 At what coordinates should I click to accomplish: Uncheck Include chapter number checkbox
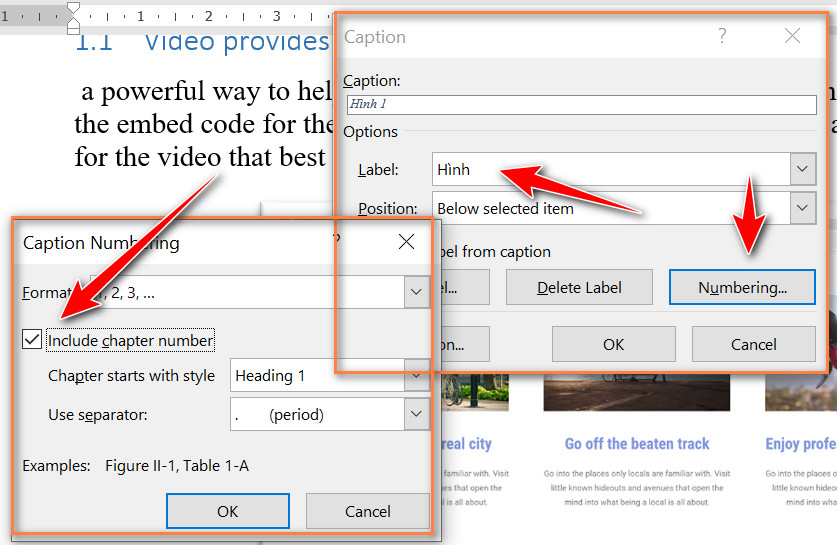(32, 339)
